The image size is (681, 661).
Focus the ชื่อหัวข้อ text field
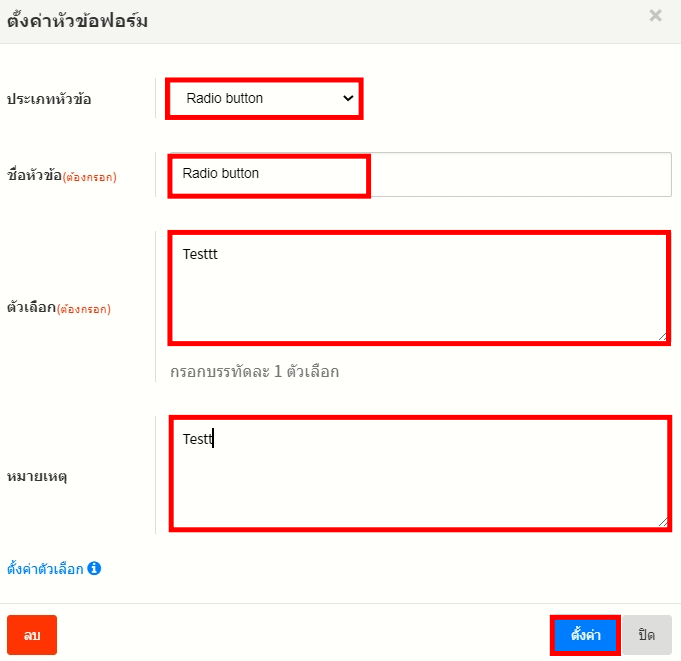point(420,174)
